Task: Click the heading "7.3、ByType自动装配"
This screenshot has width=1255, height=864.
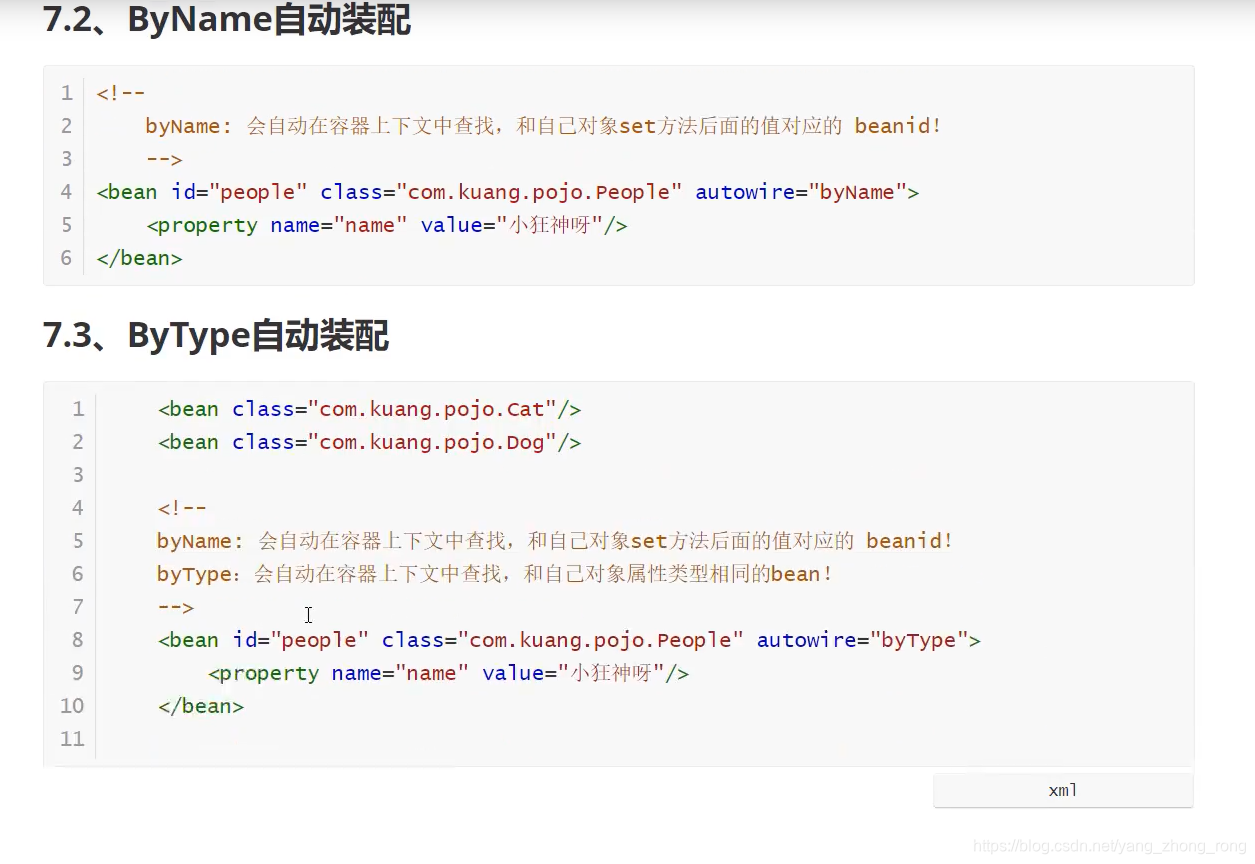Action: [216, 336]
